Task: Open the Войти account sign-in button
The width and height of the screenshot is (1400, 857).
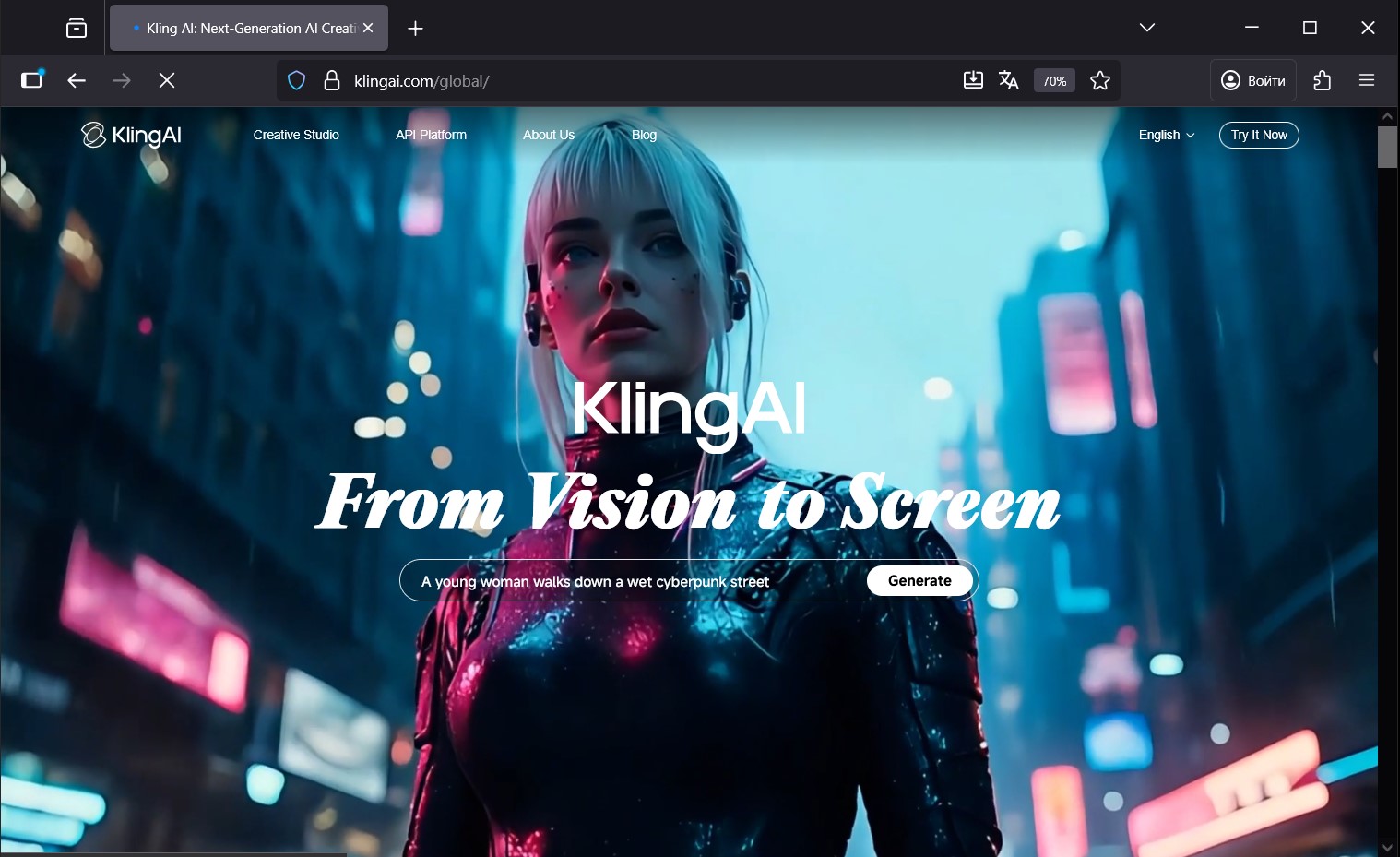Action: coord(1253,80)
